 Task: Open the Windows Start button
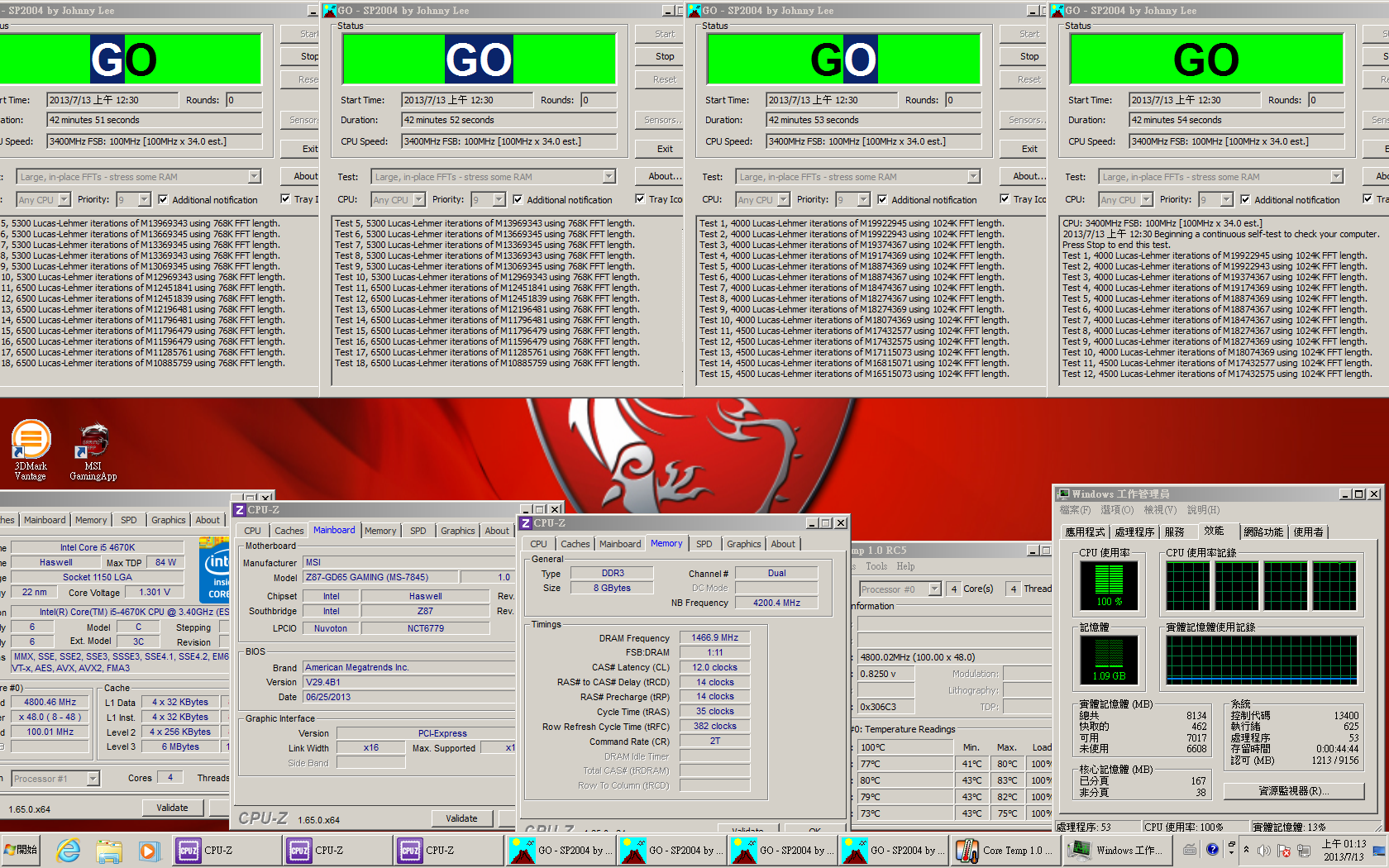[x=21, y=850]
